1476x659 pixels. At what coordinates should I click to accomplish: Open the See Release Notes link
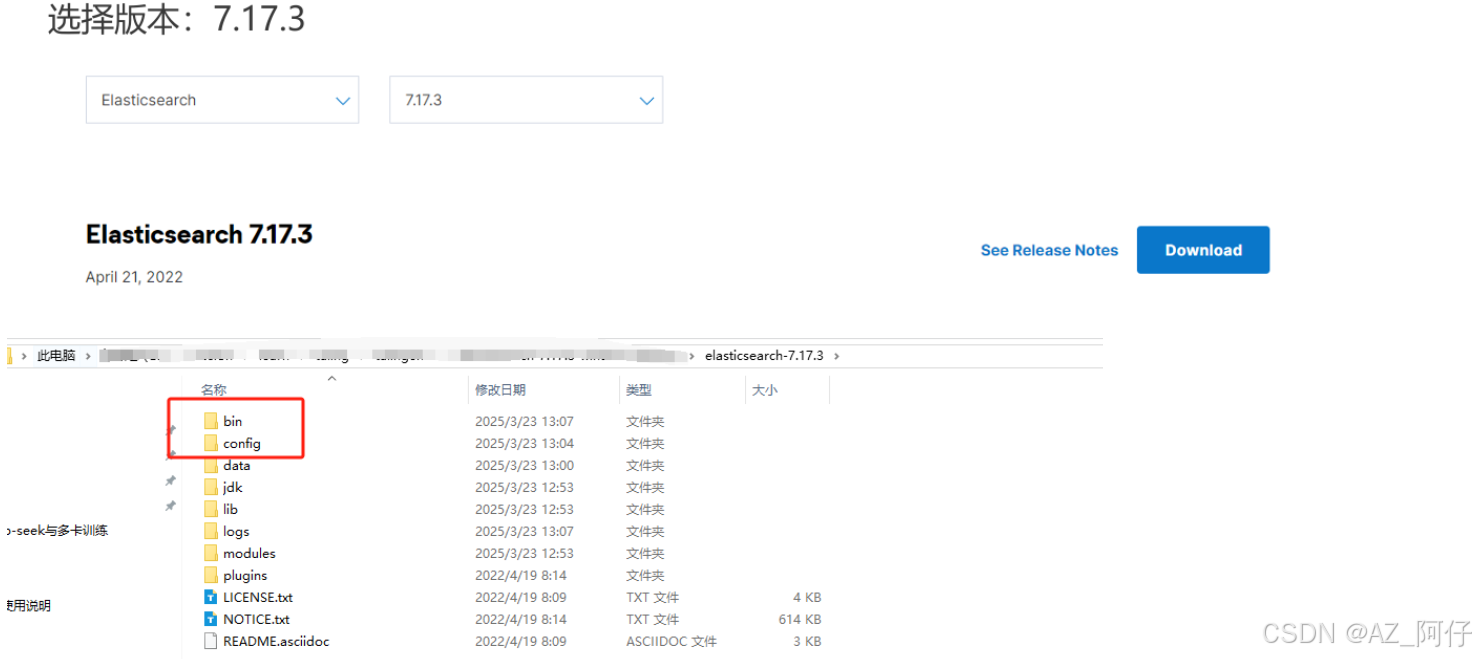[x=1049, y=250]
